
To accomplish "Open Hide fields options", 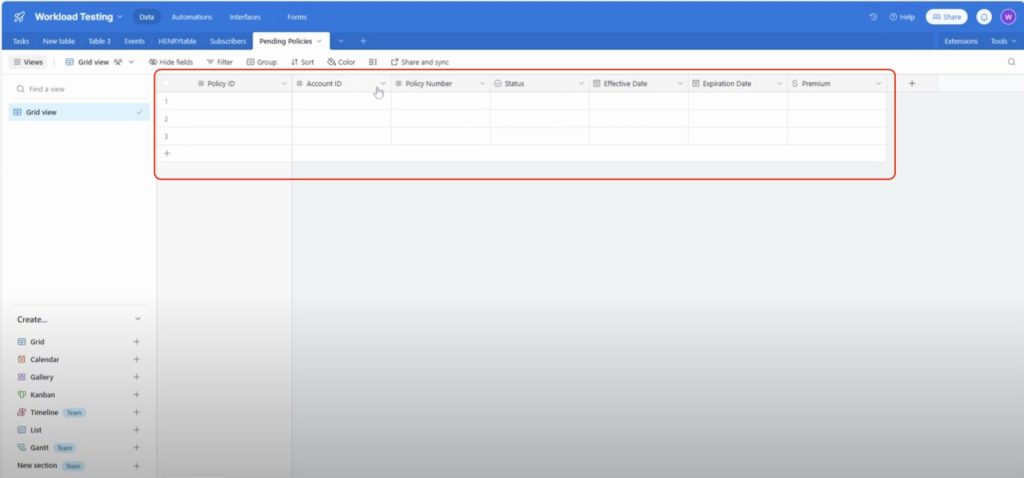I will pyautogui.click(x=171, y=62).
